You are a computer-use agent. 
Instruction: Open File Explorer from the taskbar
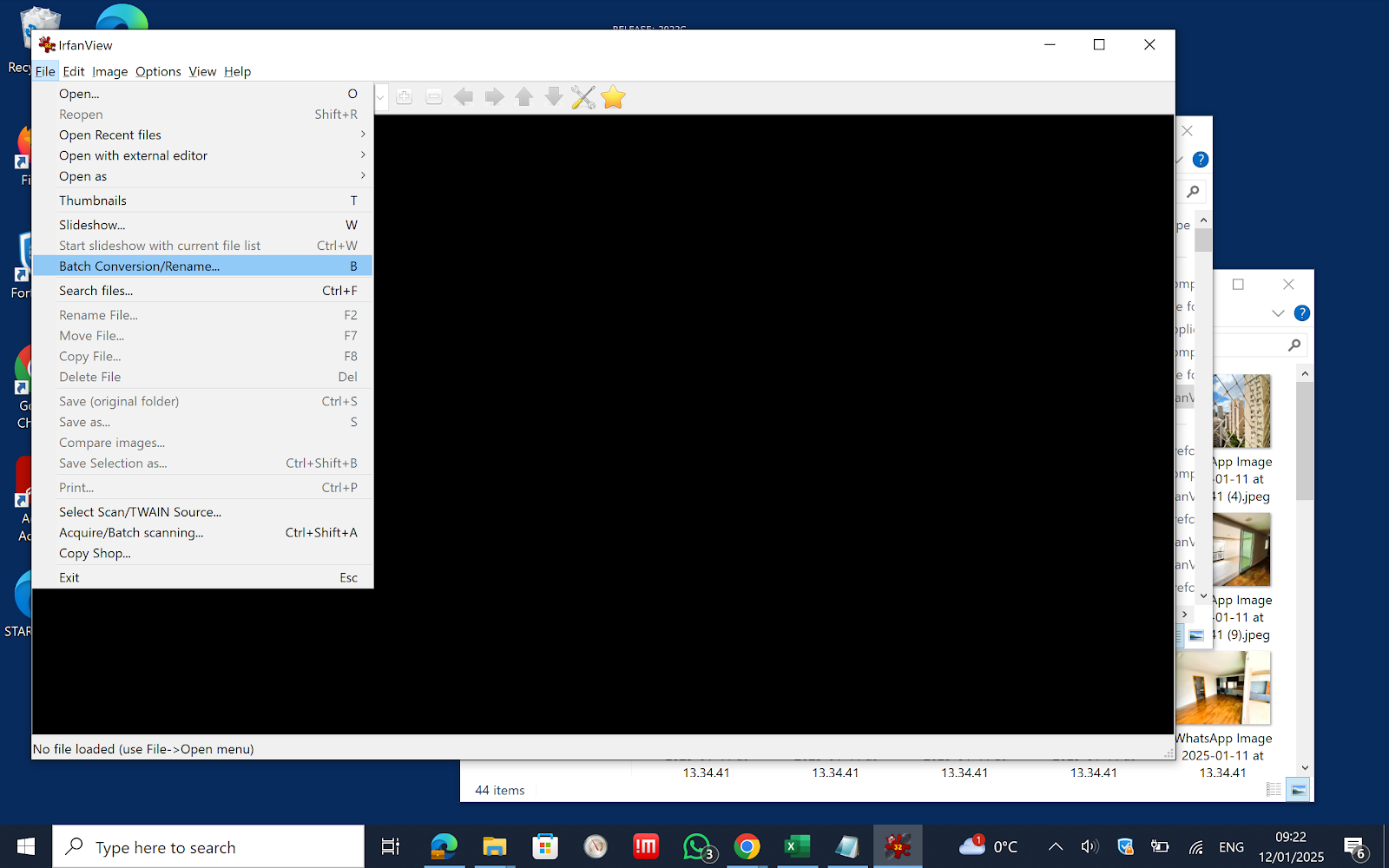click(x=495, y=846)
